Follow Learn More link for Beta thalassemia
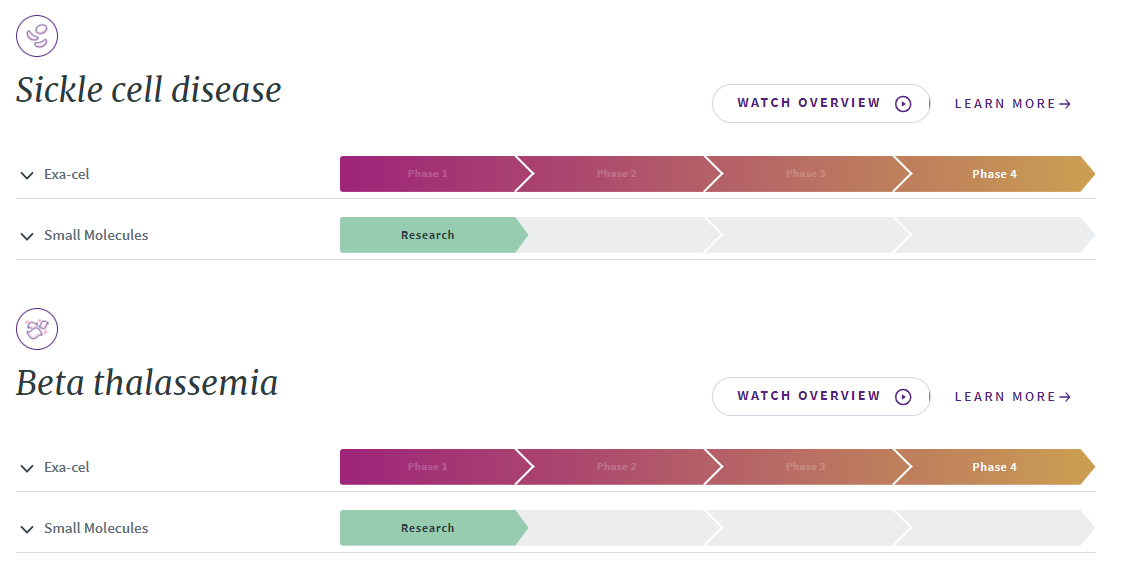The width and height of the screenshot is (1123, 578). pyautogui.click(x=1013, y=397)
